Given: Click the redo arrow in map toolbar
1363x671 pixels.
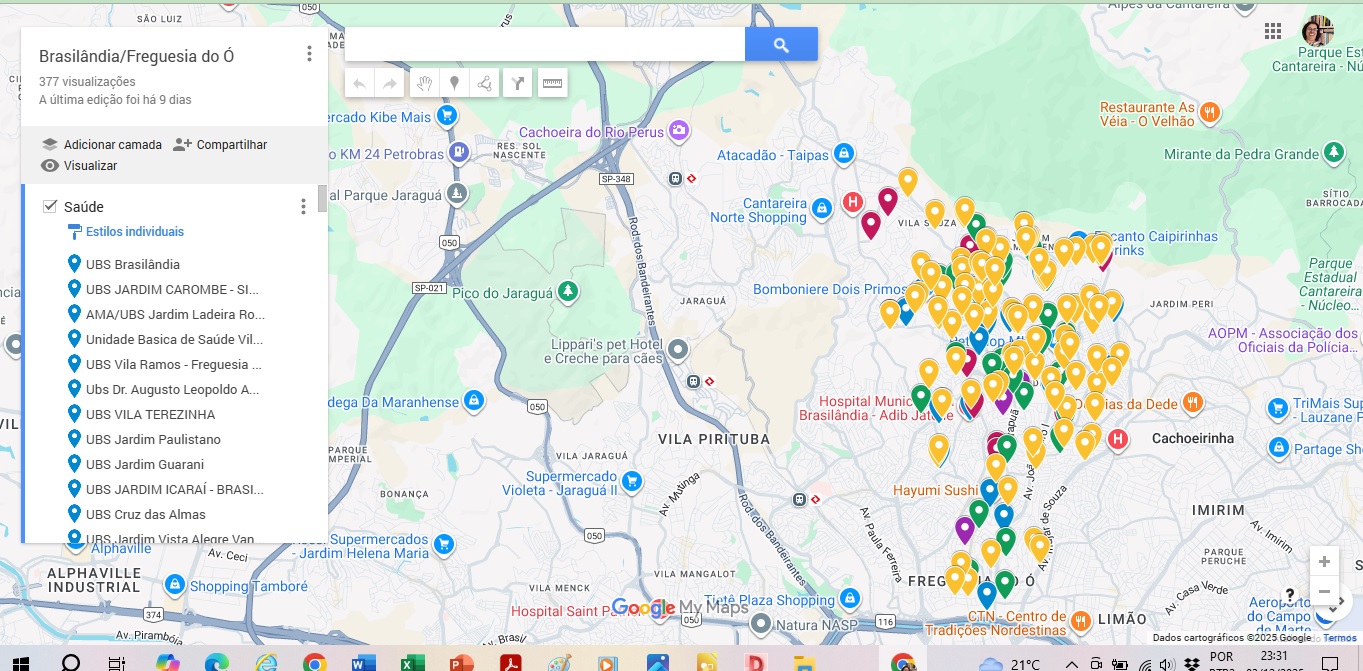Looking at the screenshot, I should coord(390,84).
